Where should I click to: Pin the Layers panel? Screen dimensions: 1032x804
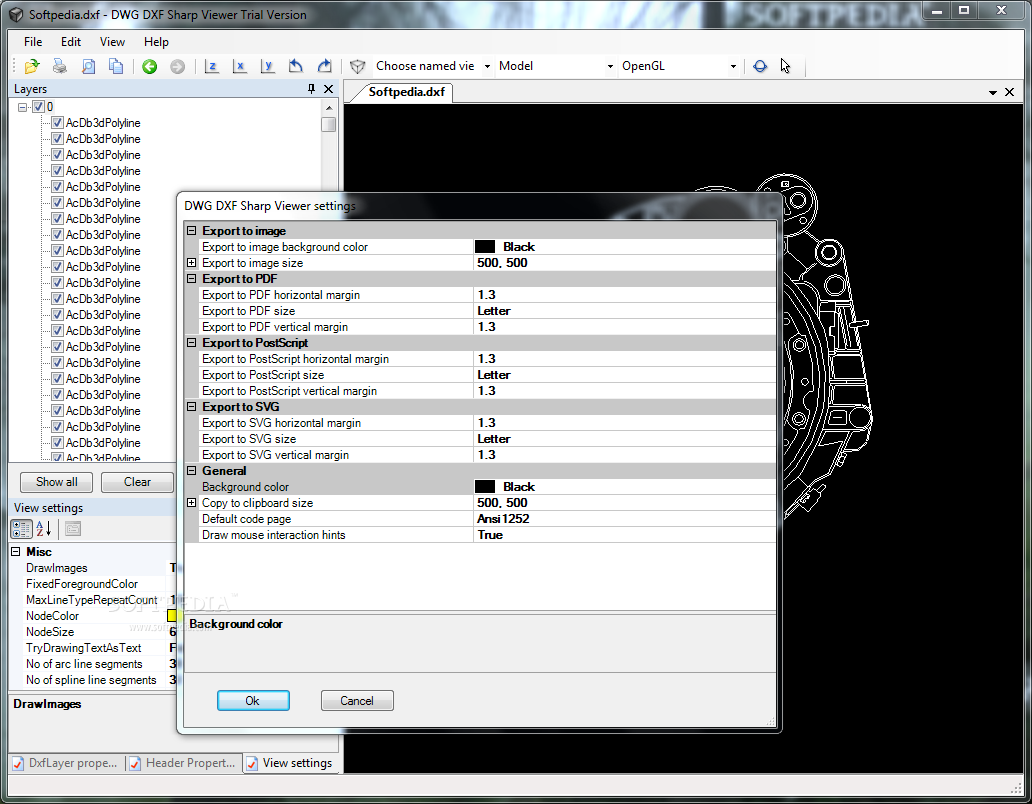[x=311, y=89]
